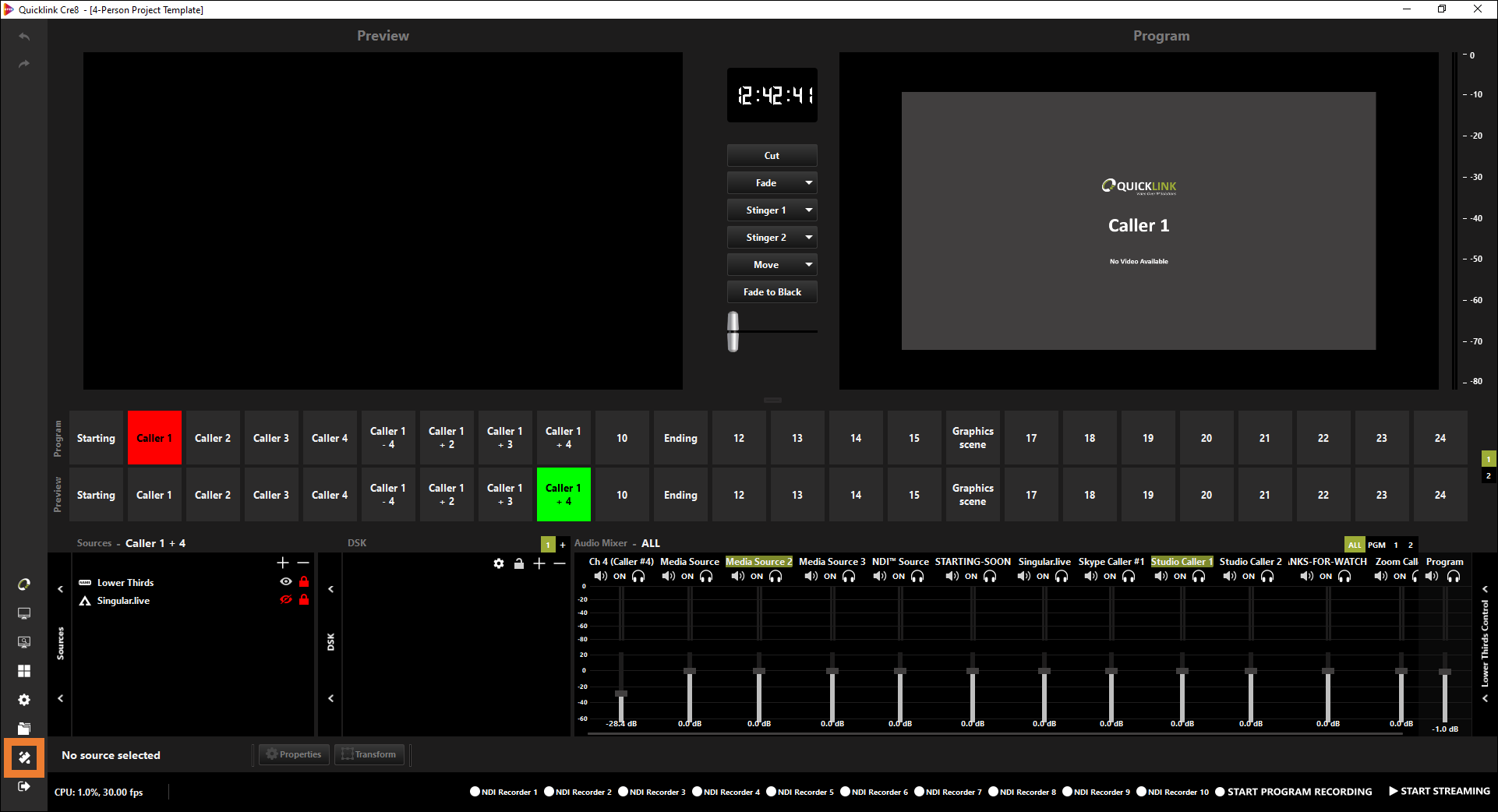Show the Singular.live source
Viewport: 1498px width, 812px height.
pos(286,600)
